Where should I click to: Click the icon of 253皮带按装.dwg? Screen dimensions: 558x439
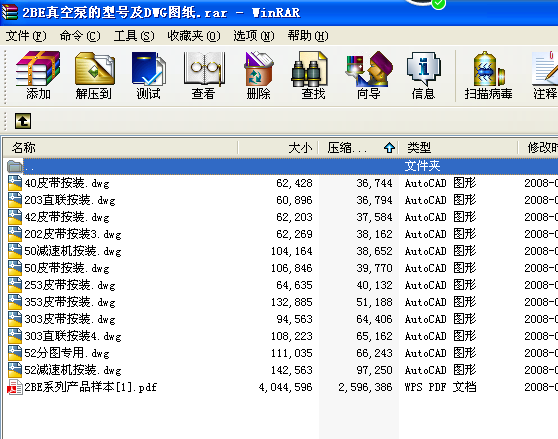click(x=15, y=285)
